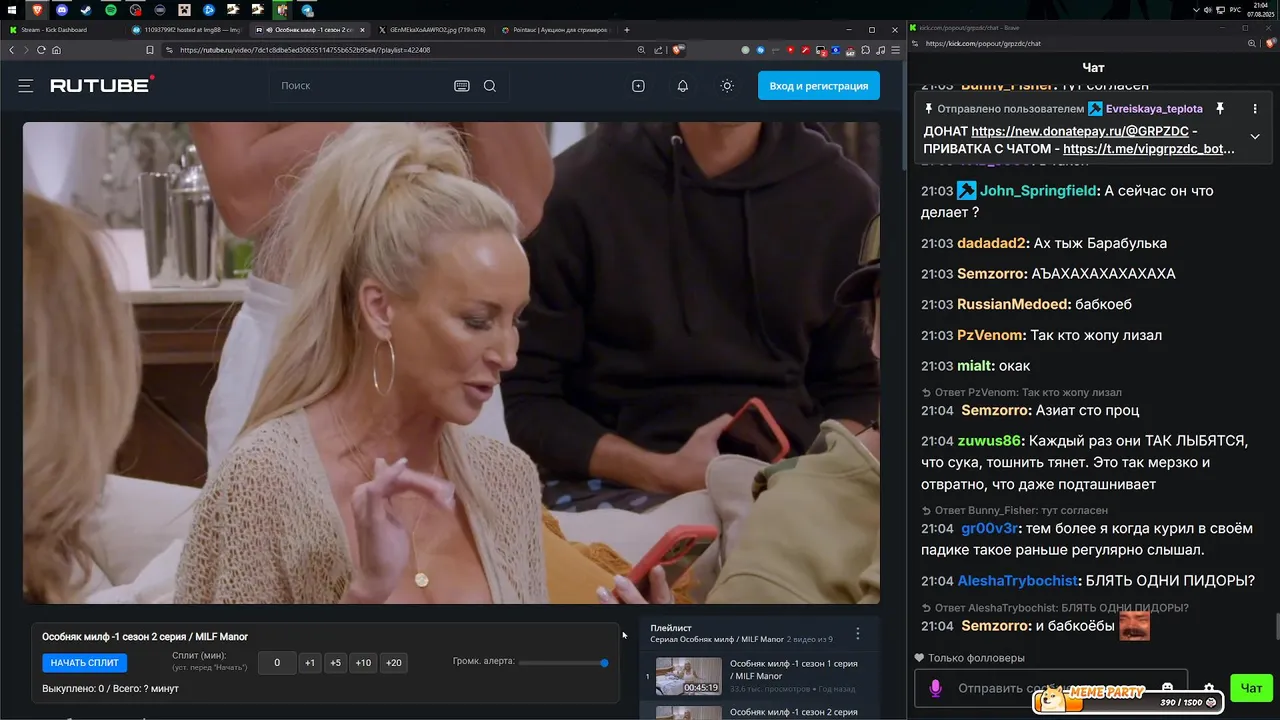Switch to 'GEnMEkaXoAAWRO2.jpg' tab
This screenshot has height=720, width=1280.
click(x=432, y=30)
